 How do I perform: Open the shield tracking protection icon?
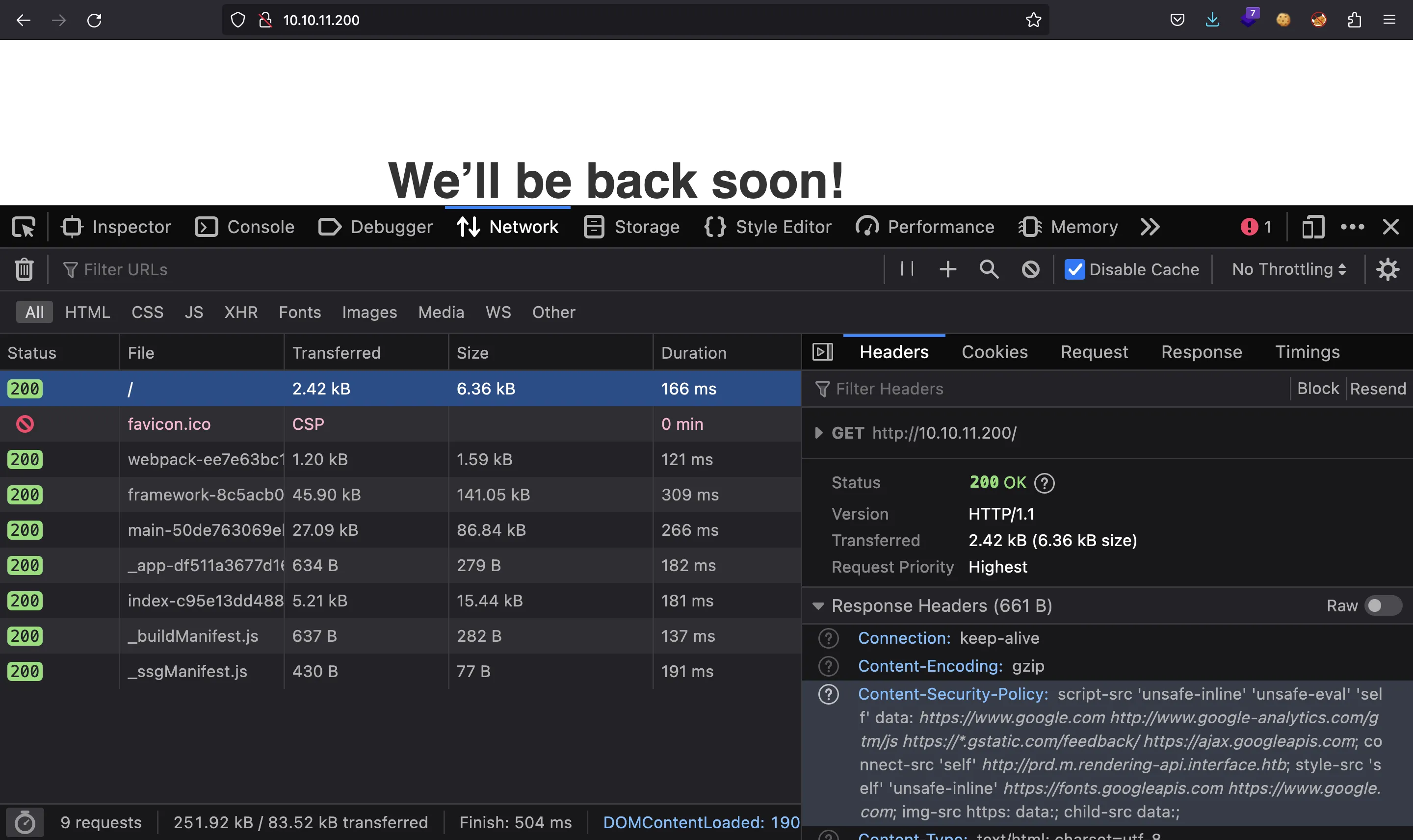click(x=237, y=21)
